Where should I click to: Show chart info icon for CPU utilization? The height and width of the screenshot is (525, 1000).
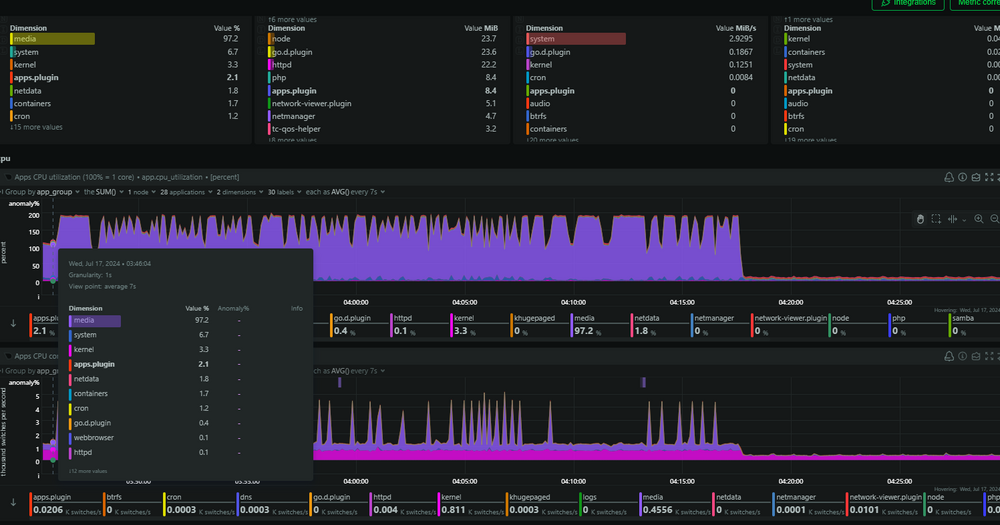coord(962,177)
